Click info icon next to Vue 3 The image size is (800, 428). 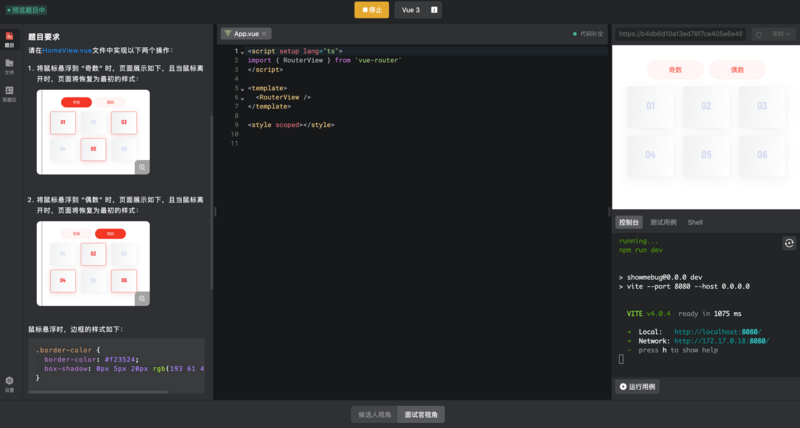(434, 10)
